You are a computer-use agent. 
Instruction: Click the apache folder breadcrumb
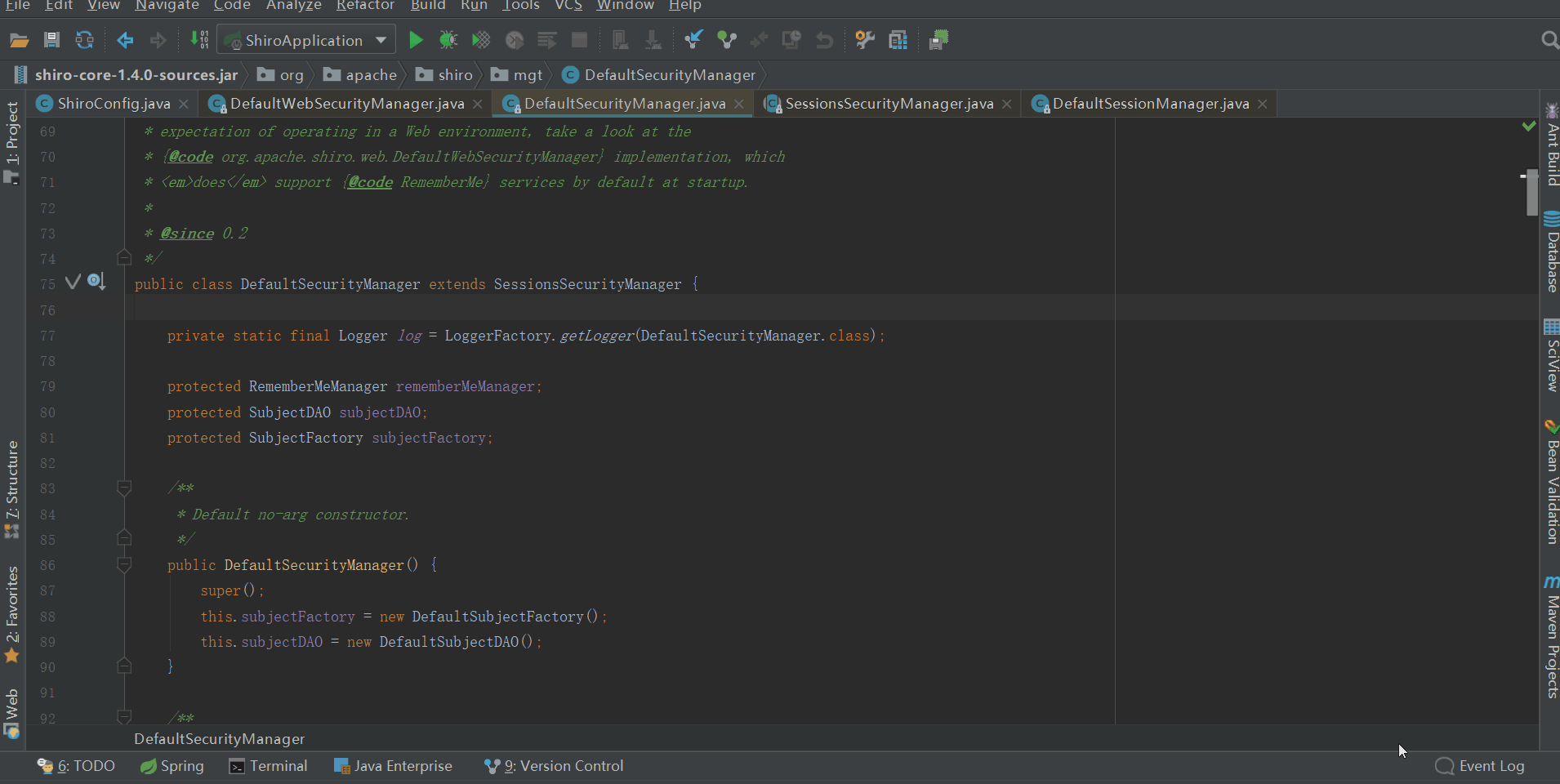[x=360, y=75]
